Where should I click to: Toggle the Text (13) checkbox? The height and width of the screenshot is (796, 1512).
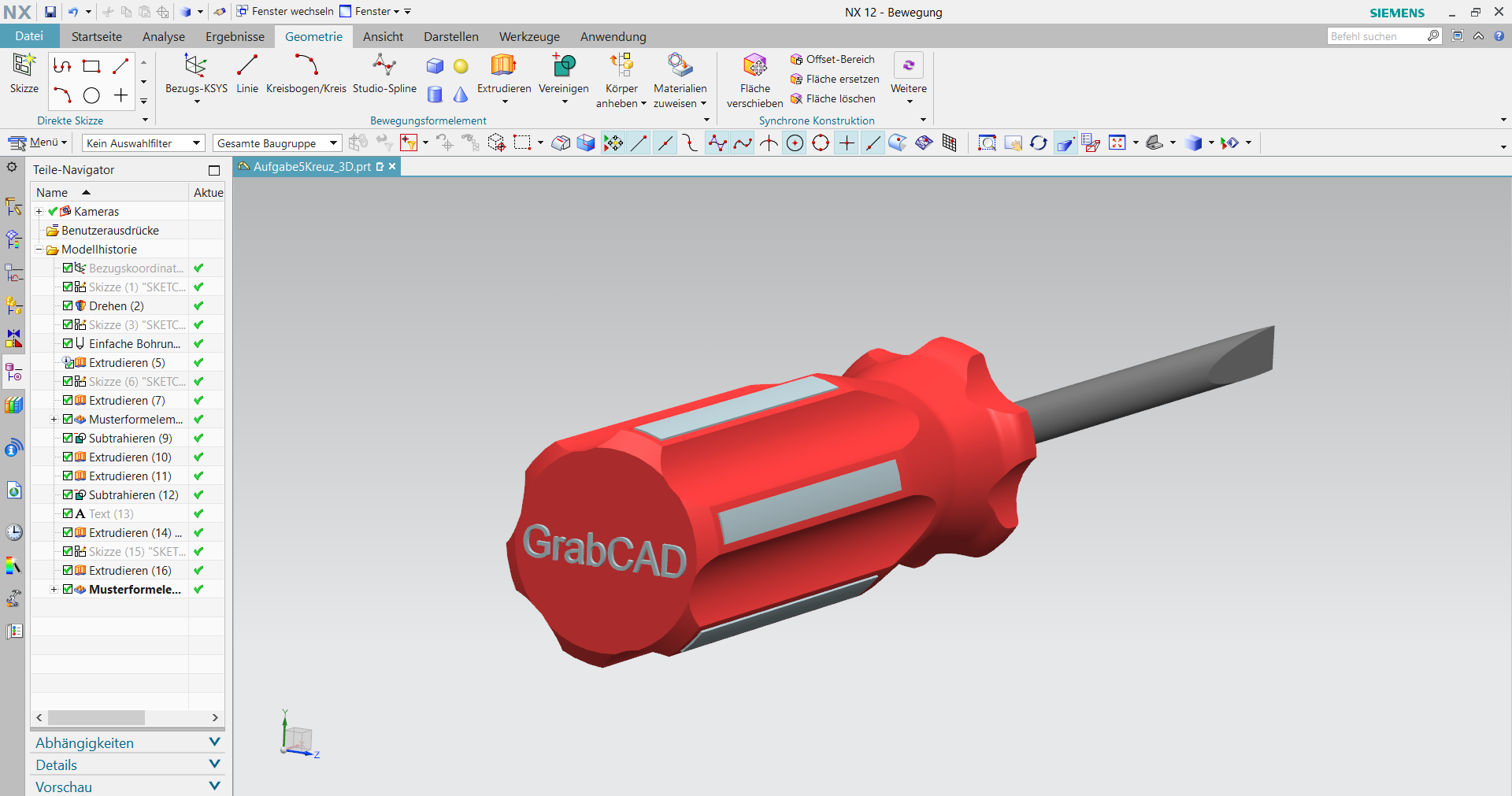(68, 513)
